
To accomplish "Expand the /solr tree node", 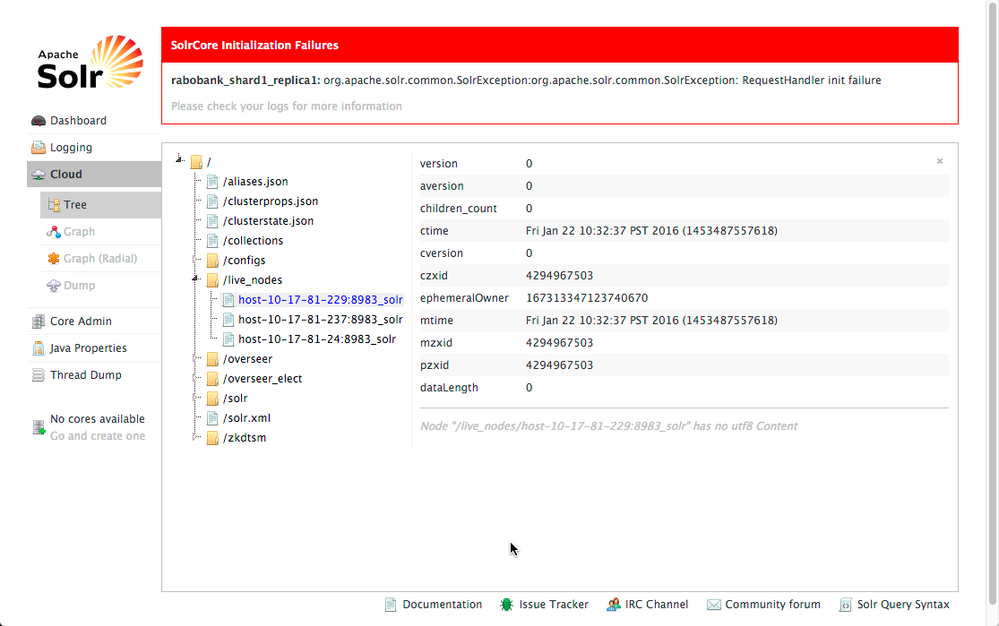I will (196, 397).
